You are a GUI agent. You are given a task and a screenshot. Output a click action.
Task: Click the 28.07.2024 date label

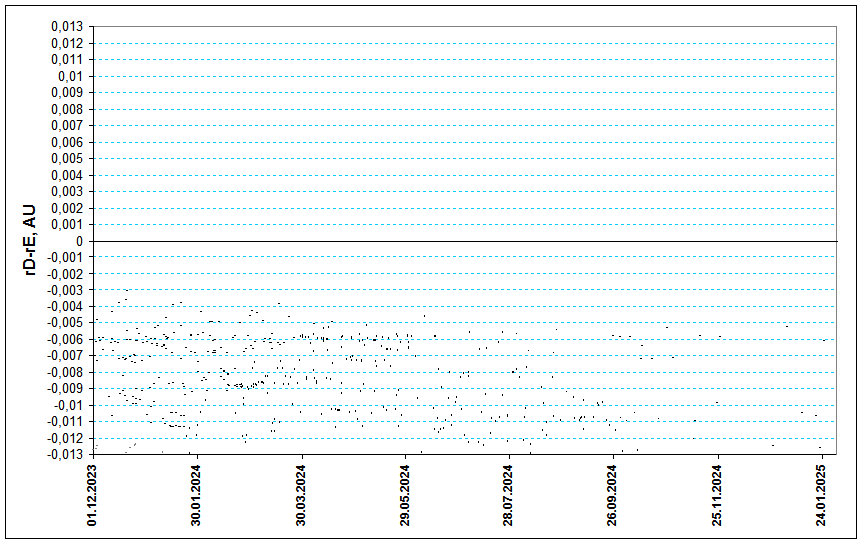[x=508, y=496]
